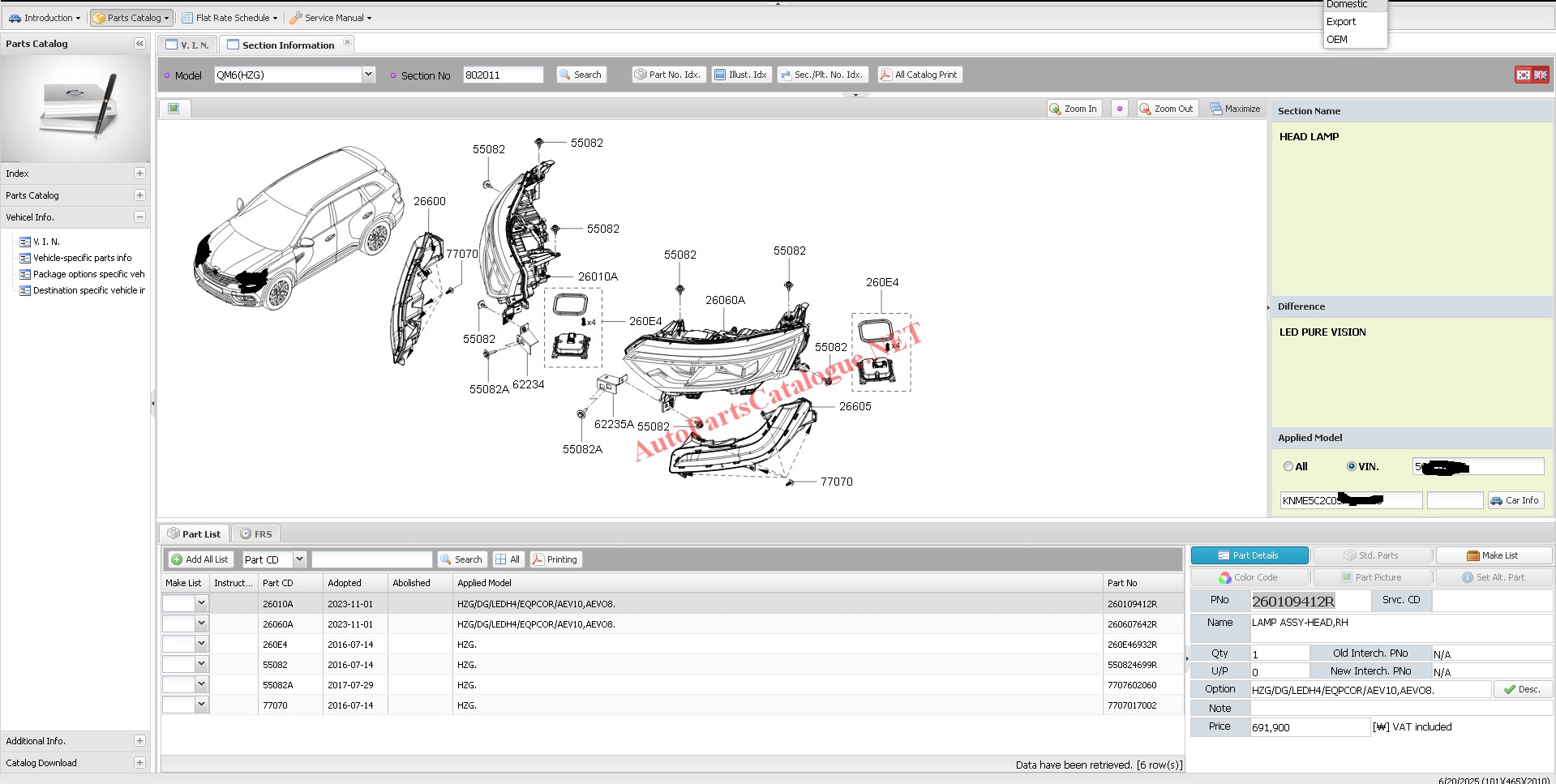
Task: Select the VIN. radio button
Action: pyautogui.click(x=1352, y=466)
